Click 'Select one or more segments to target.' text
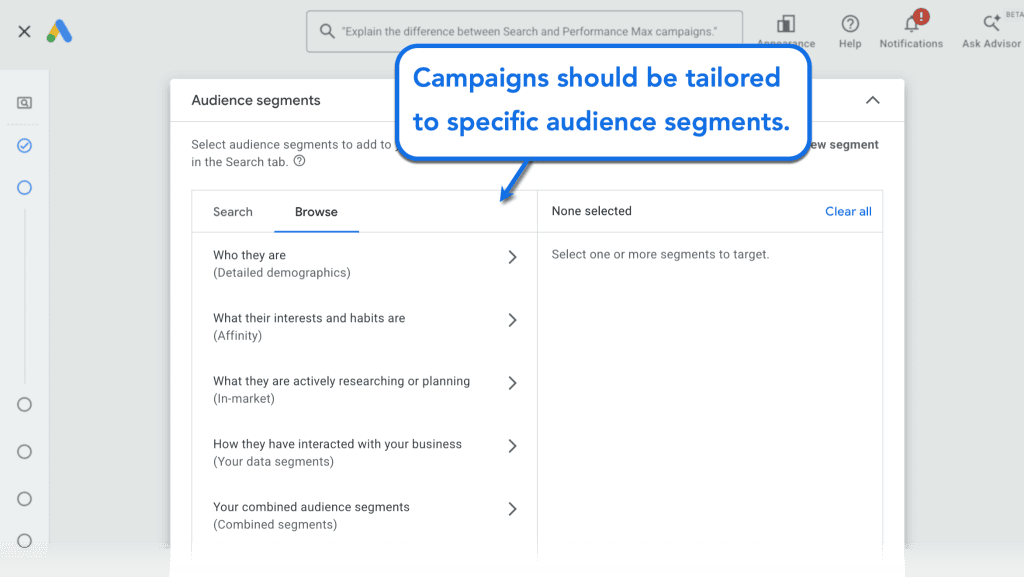This screenshot has height=577, width=1024. 660,255
